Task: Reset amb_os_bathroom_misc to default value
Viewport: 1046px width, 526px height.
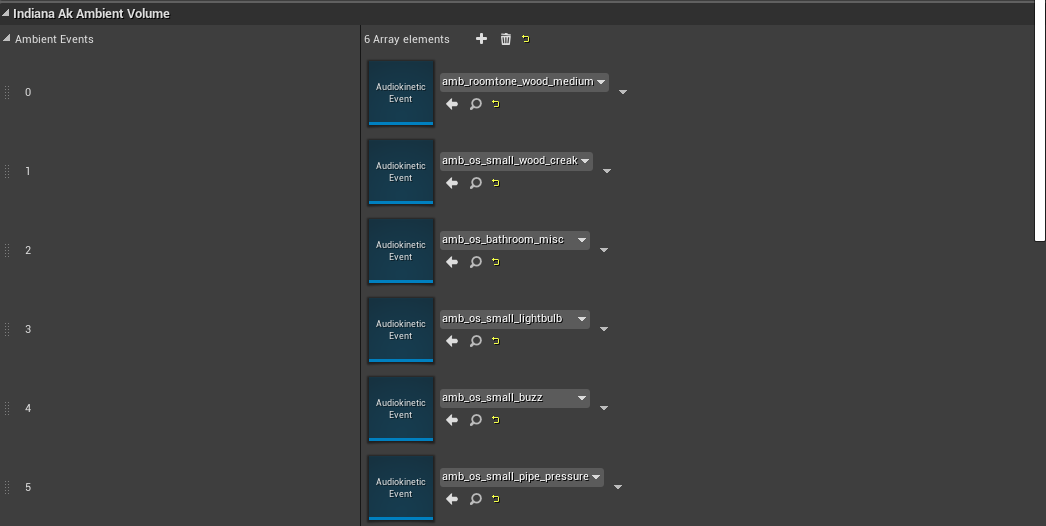Action: coord(496,262)
